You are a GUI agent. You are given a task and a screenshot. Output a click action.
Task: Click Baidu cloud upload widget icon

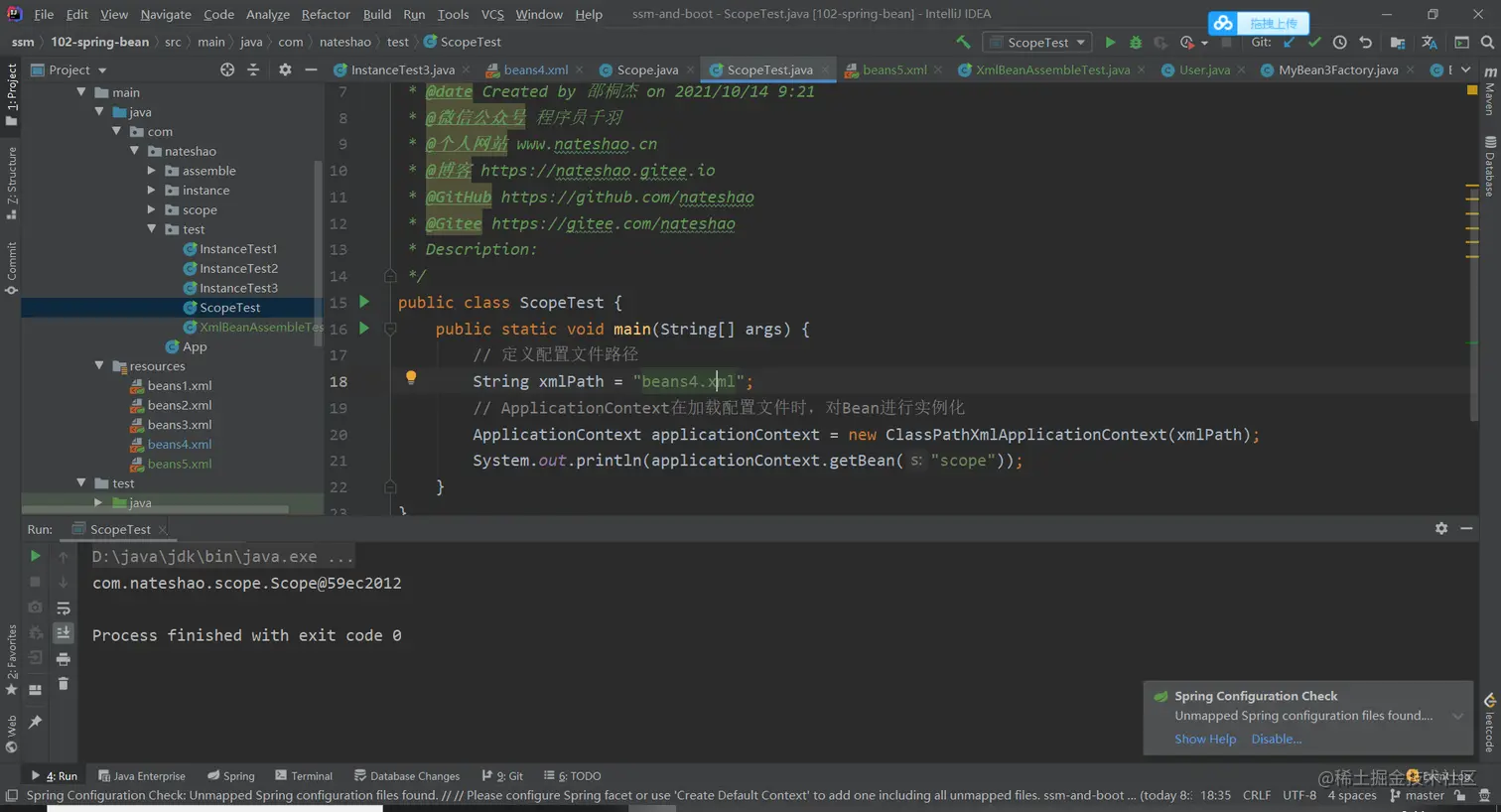tap(1223, 23)
